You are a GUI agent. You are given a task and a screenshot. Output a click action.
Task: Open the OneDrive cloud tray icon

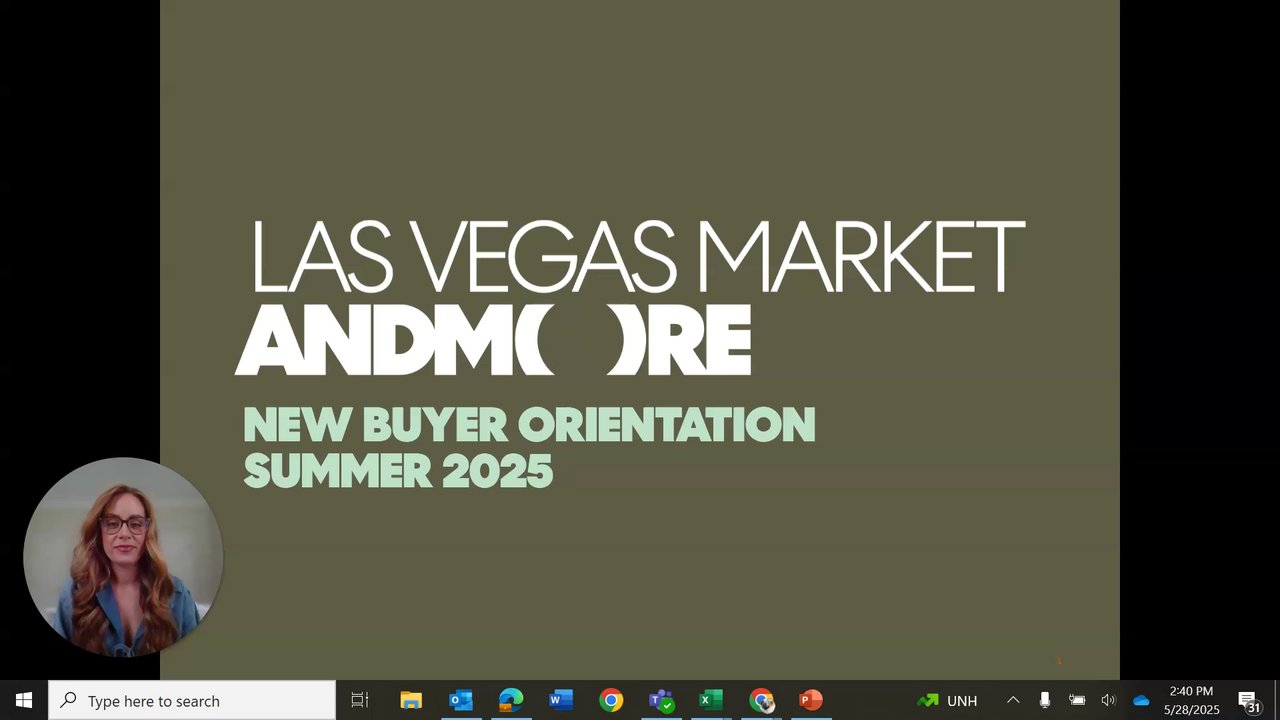[x=1141, y=700]
